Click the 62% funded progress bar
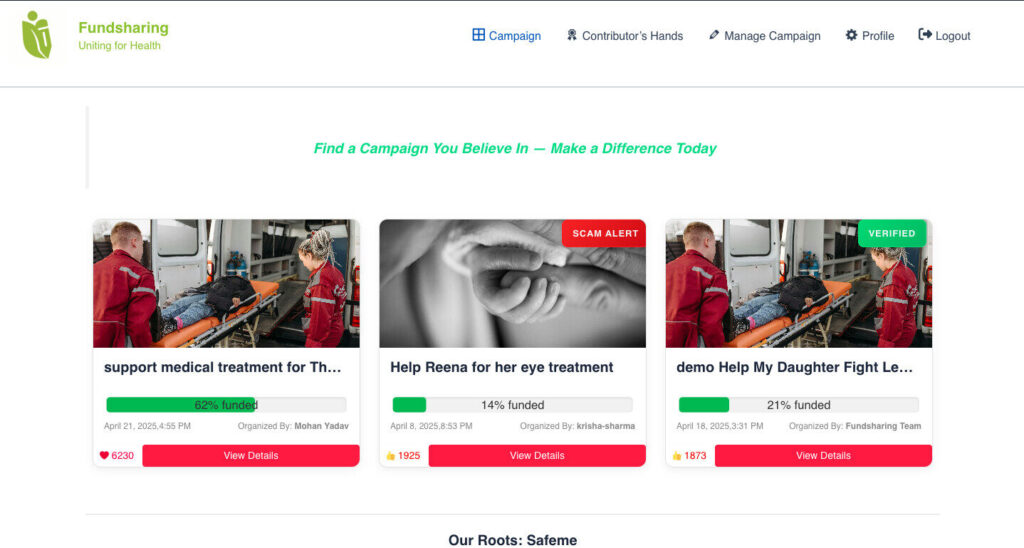Screen dimensions: 1024x548 [x=226, y=405]
